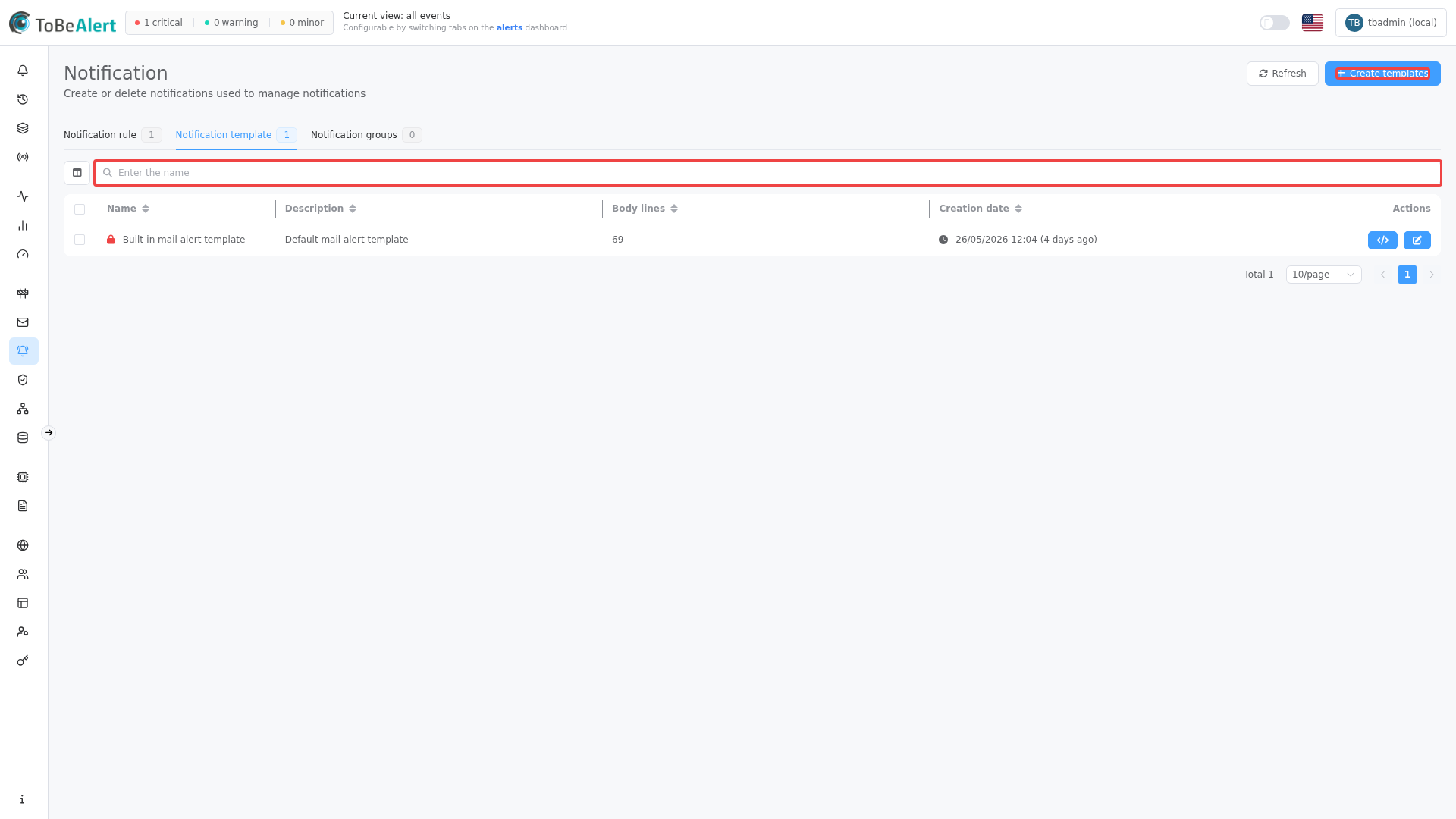Open the history clock icon in sidebar

click(23, 99)
